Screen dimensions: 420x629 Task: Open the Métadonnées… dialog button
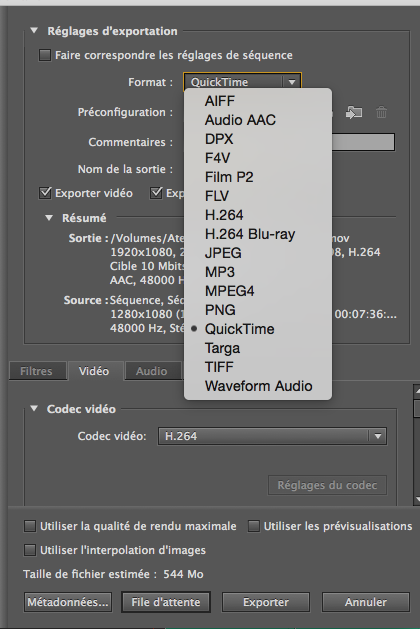pos(68,602)
